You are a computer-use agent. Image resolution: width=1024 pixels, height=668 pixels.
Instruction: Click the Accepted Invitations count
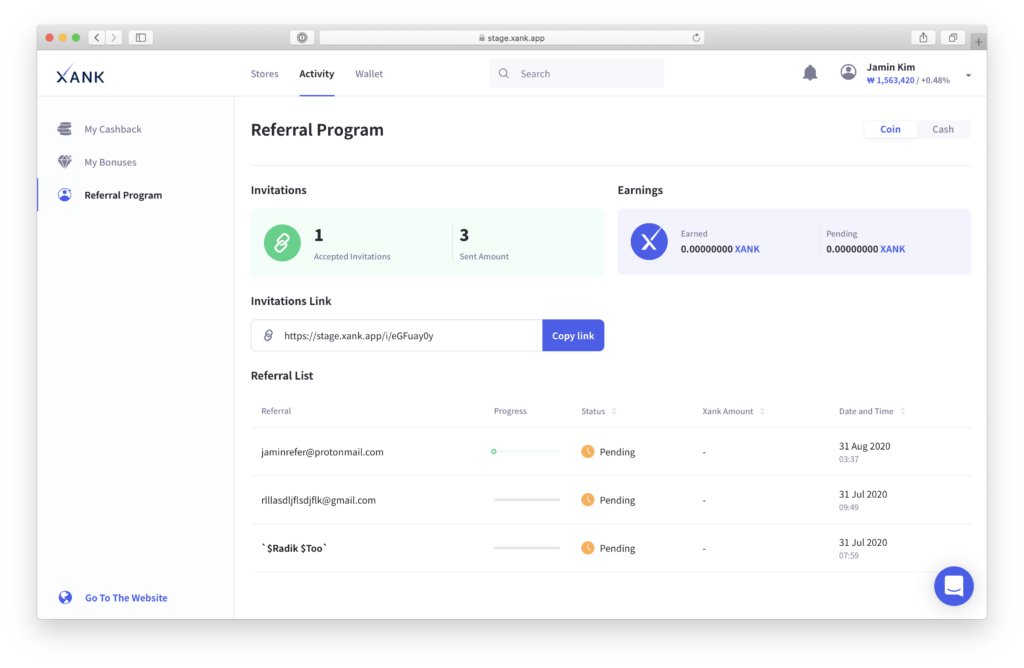[319, 235]
